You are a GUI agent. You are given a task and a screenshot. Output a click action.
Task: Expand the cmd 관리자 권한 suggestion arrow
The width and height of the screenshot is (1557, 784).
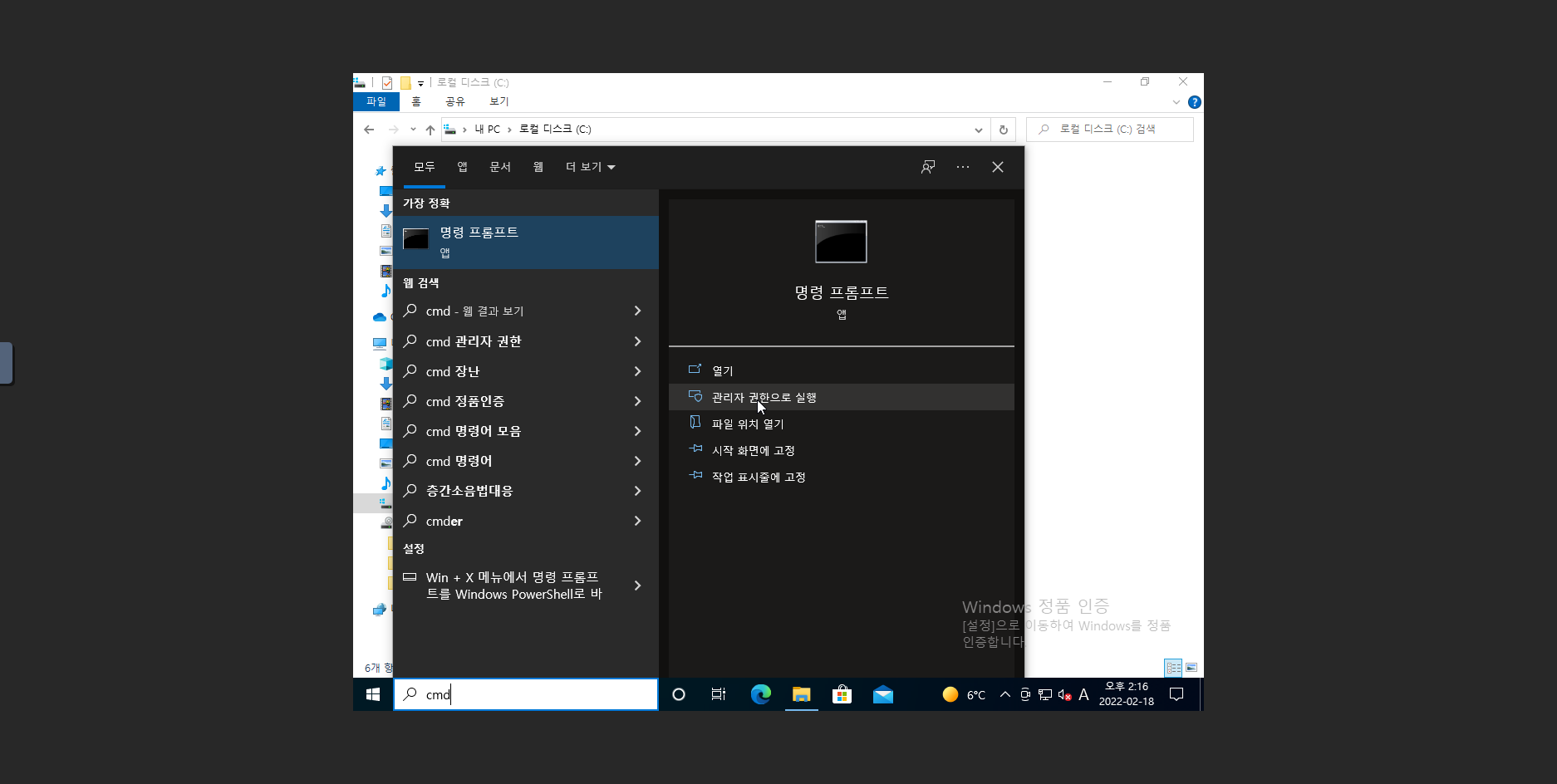637,341
